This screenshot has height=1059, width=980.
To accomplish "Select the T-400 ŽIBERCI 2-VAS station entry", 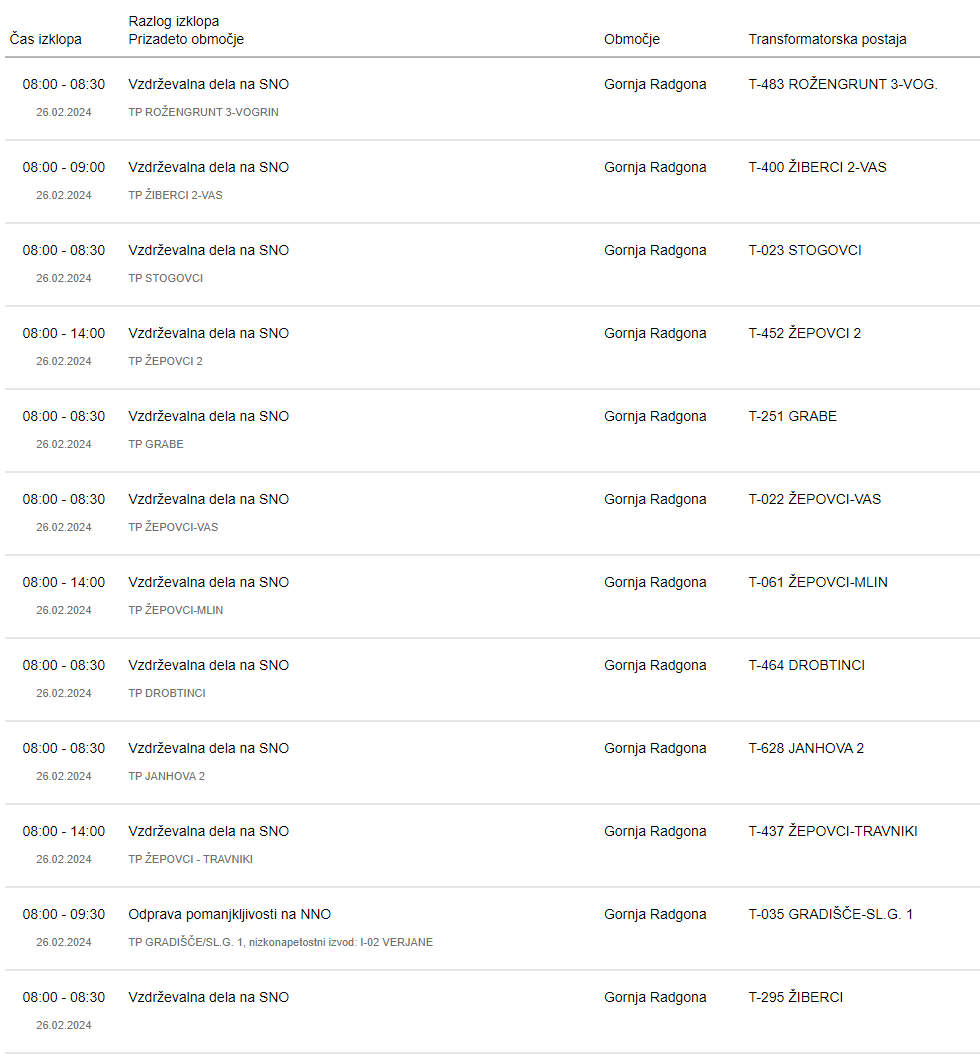I will [x=817, y=167].
